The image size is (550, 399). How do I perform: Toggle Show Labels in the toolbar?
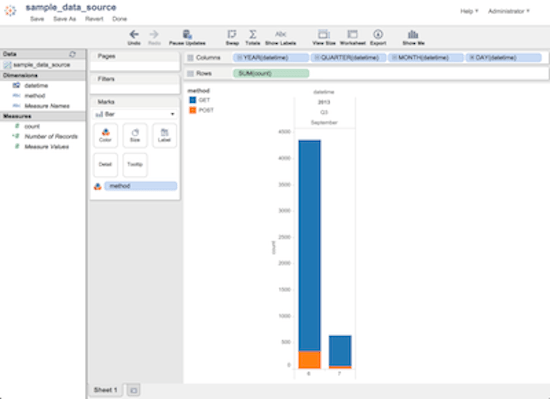280,34
